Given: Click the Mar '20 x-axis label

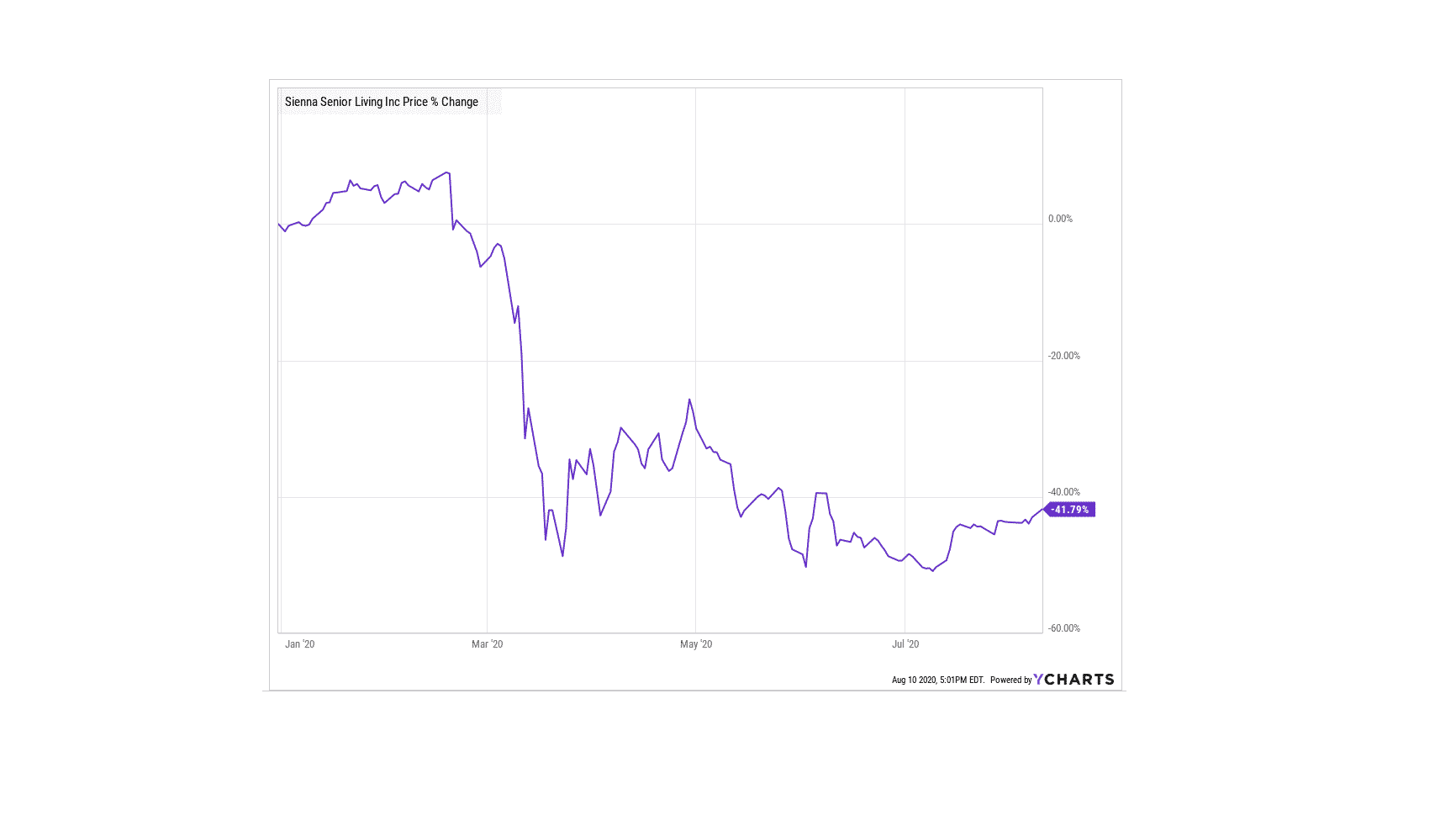Looking at the screenshot, I should pyautogui.click(x=487, y=644).
